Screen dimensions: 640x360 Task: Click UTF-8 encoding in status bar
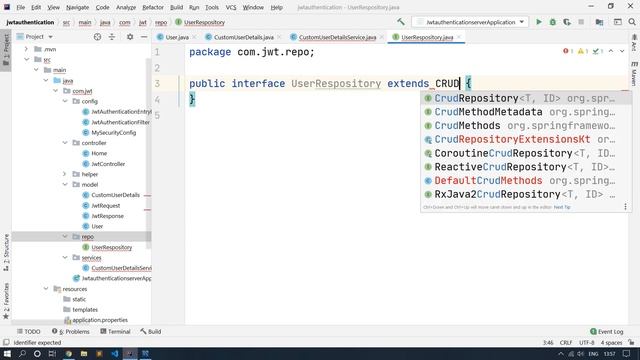tap(587, 342)
